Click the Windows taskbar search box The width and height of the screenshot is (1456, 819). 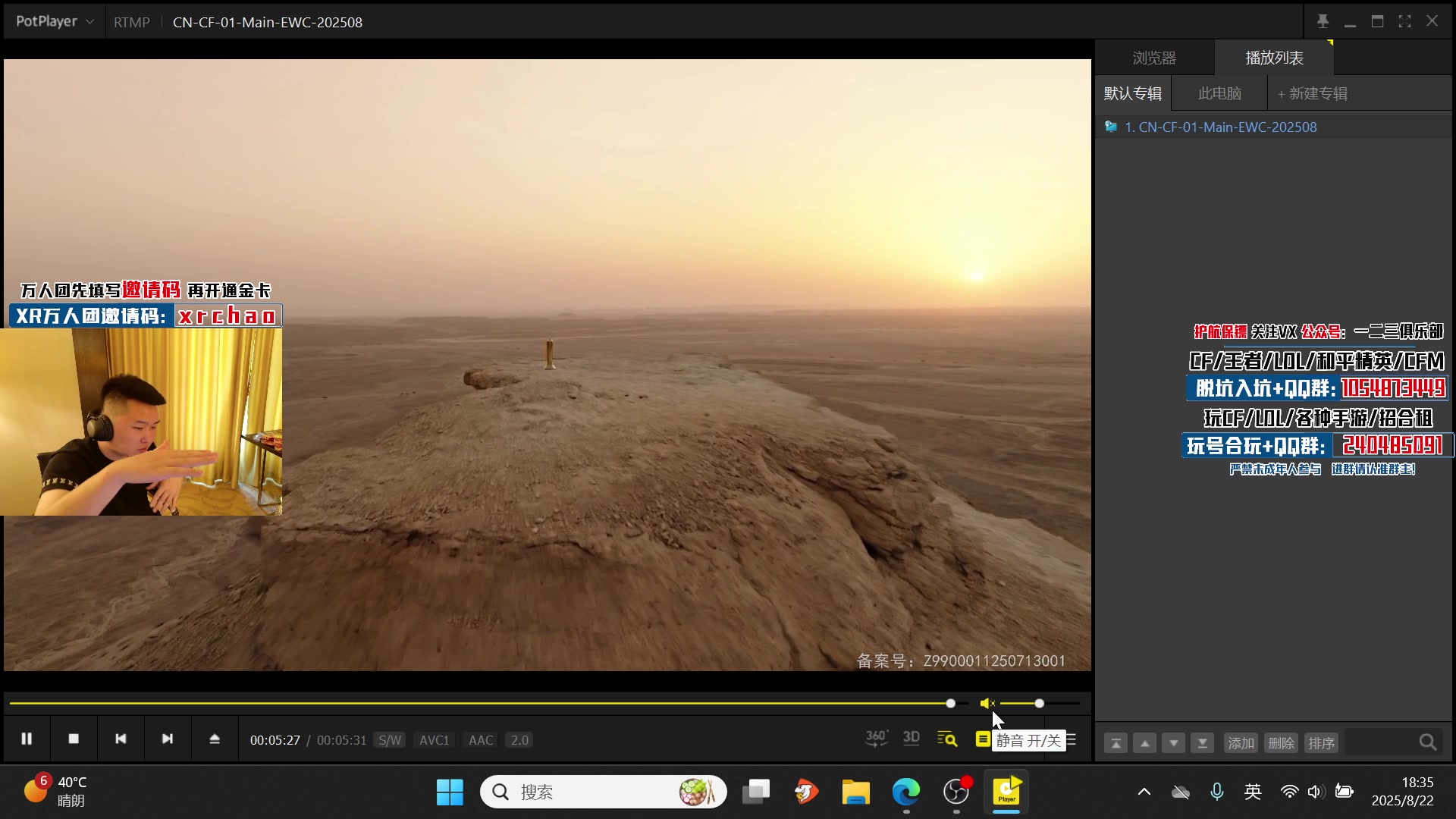(604, 792)
